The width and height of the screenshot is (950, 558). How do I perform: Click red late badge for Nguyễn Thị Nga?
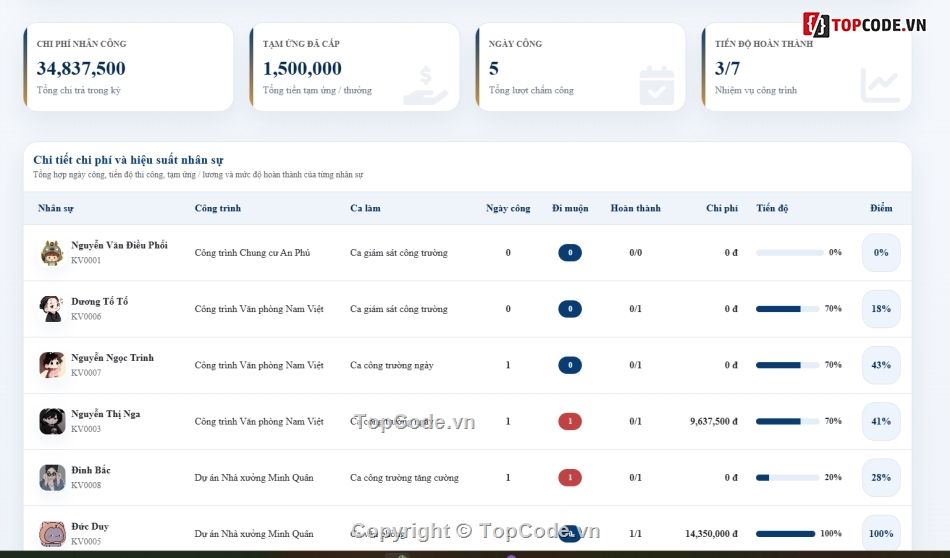click(570, 422)
